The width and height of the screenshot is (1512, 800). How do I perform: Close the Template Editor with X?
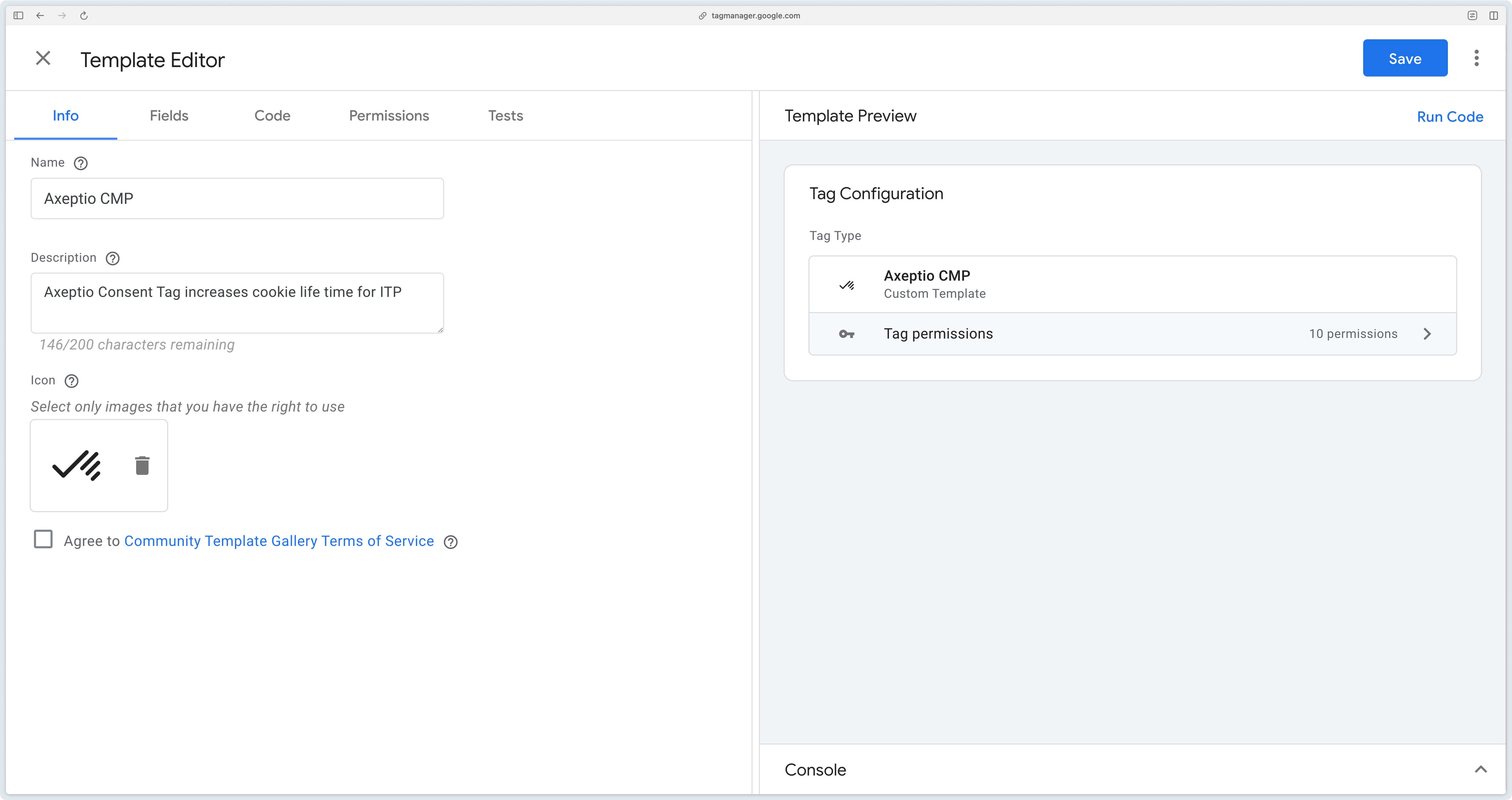pos(43,58)
